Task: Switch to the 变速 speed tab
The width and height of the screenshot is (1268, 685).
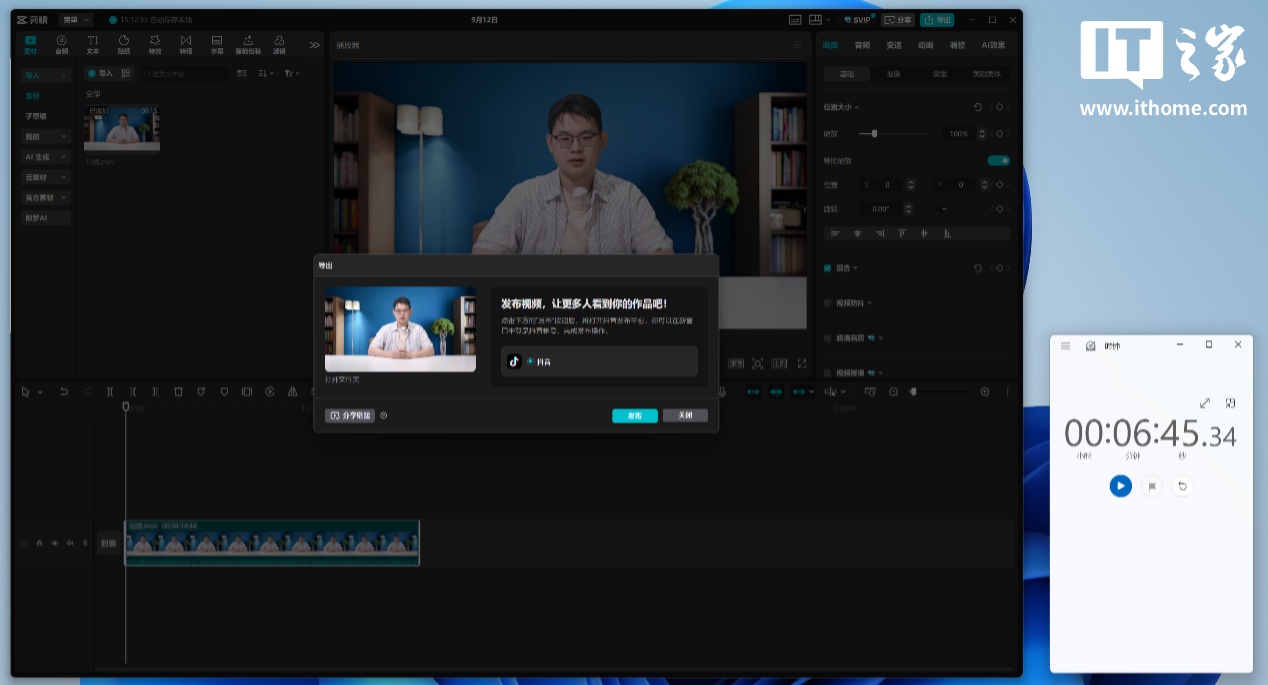Action: pyautogui.click(x=894, y=45)
